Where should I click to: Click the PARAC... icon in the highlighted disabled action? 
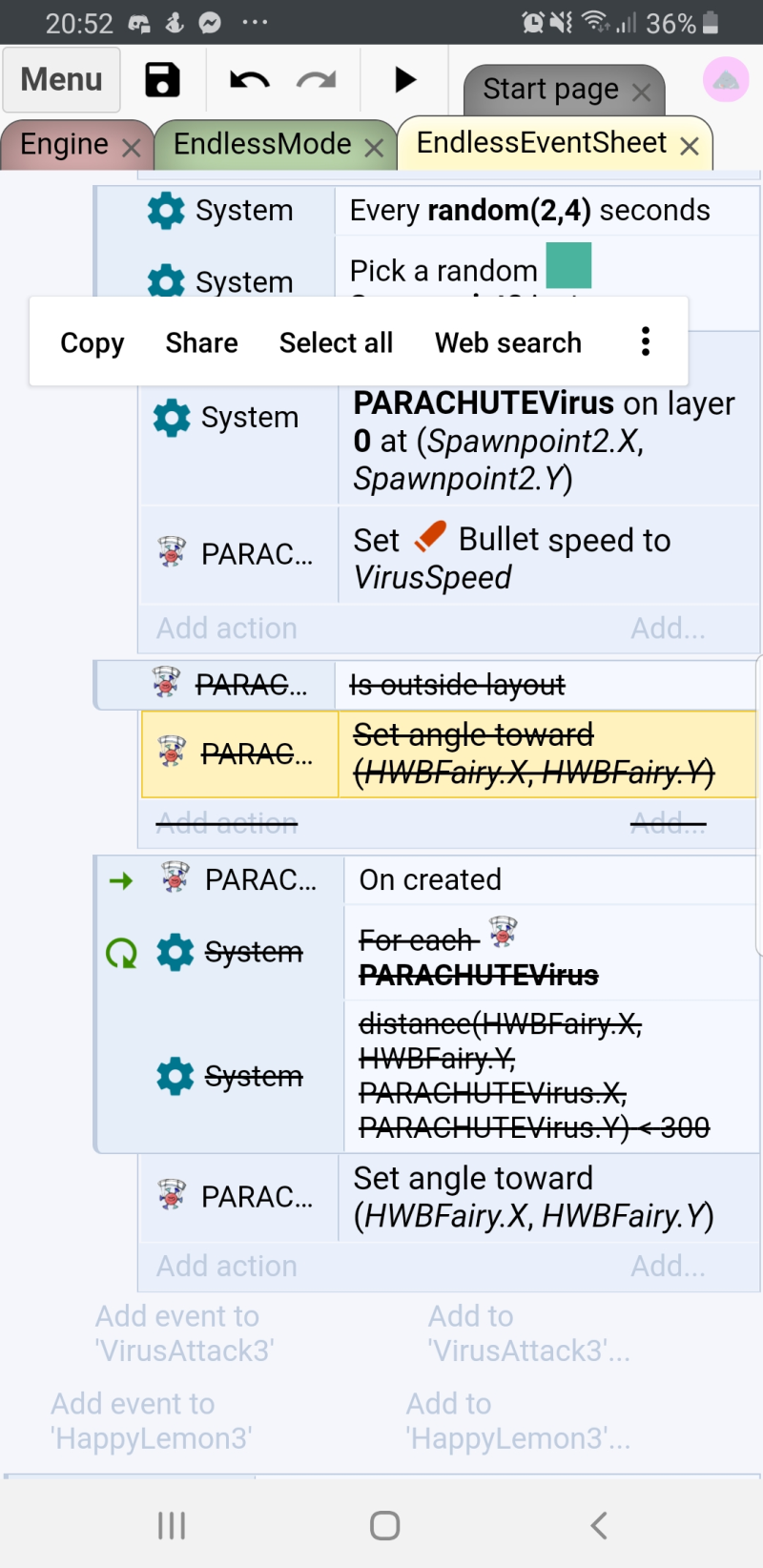(x=172, y=753)
